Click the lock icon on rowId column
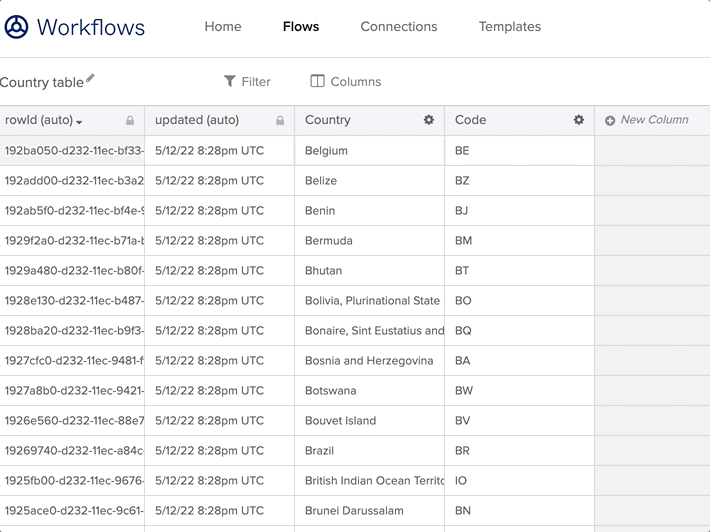 point(130,121)
